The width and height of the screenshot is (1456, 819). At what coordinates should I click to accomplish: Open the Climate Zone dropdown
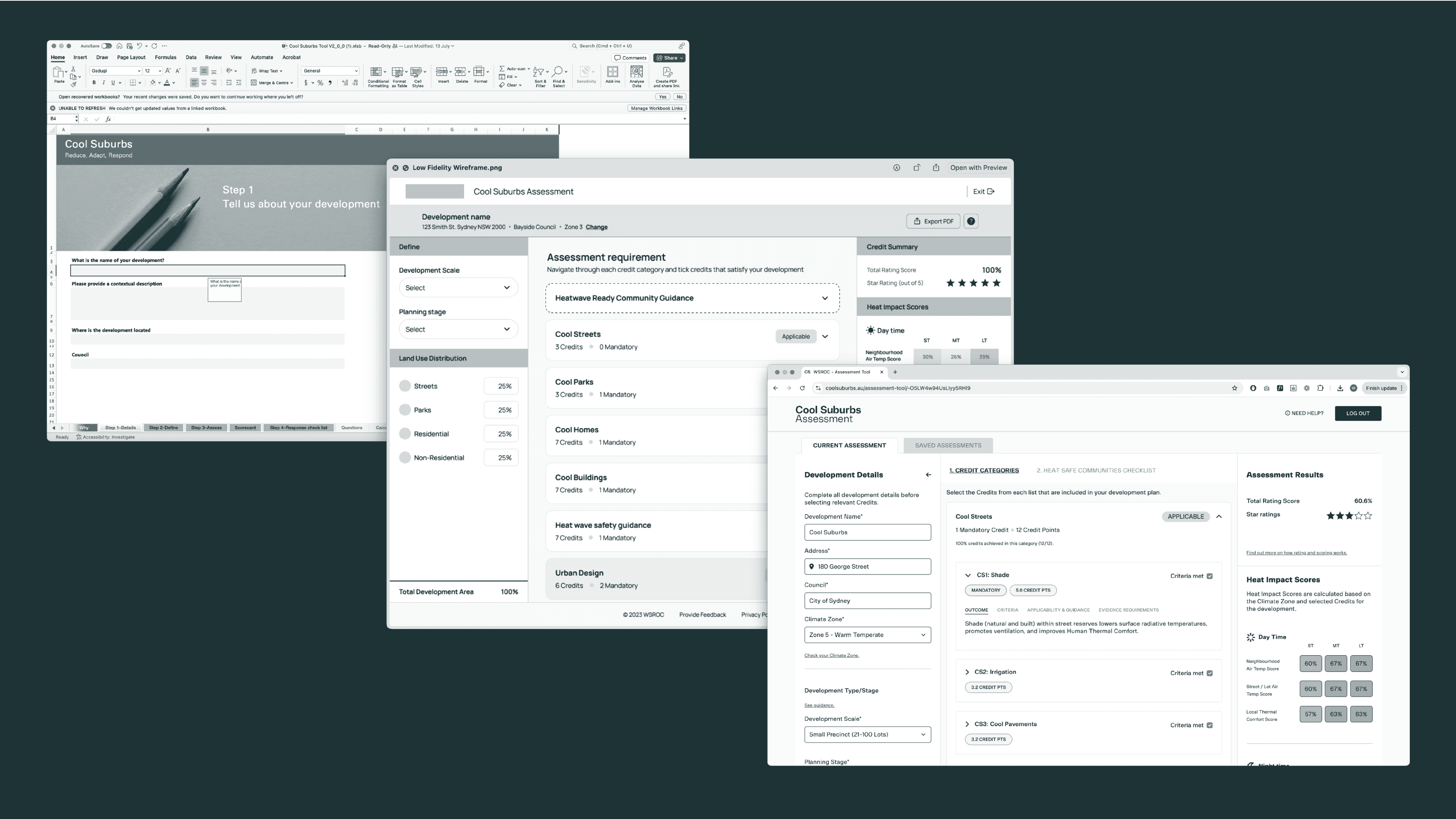pos(867,635)
